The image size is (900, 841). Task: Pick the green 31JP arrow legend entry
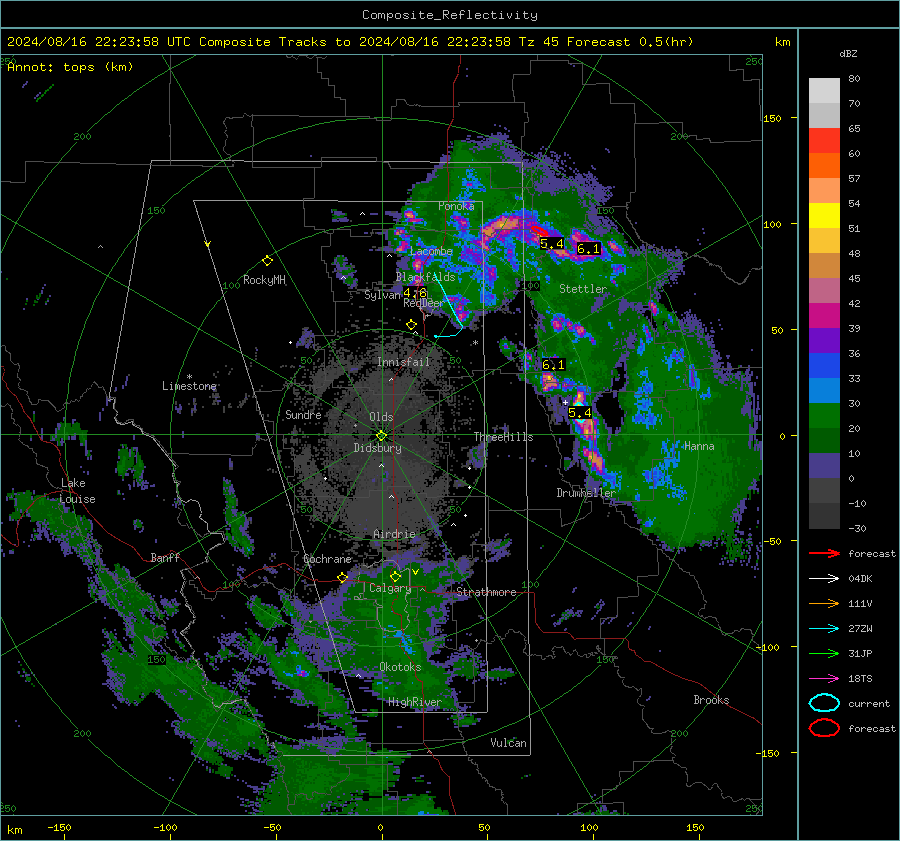(824, 653)
